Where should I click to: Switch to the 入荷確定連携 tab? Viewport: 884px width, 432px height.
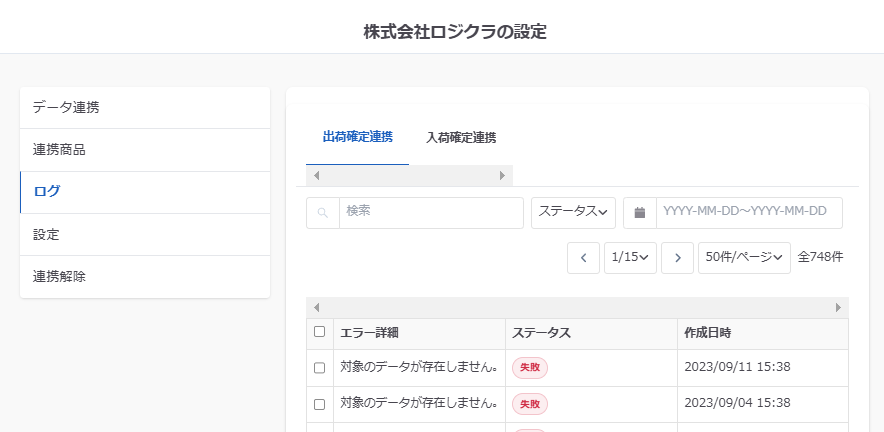point(461,137)
